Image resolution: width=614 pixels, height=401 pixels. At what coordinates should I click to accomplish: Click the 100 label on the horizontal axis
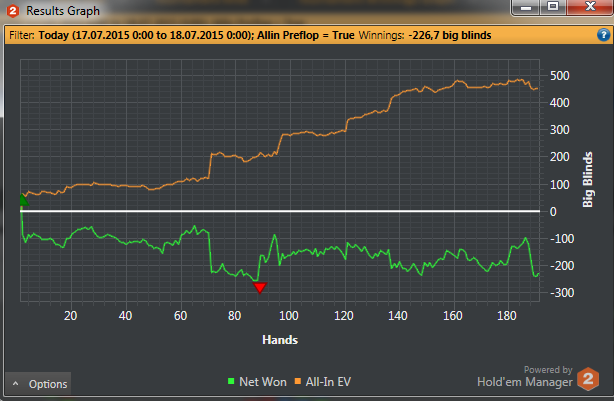point(289,316)
